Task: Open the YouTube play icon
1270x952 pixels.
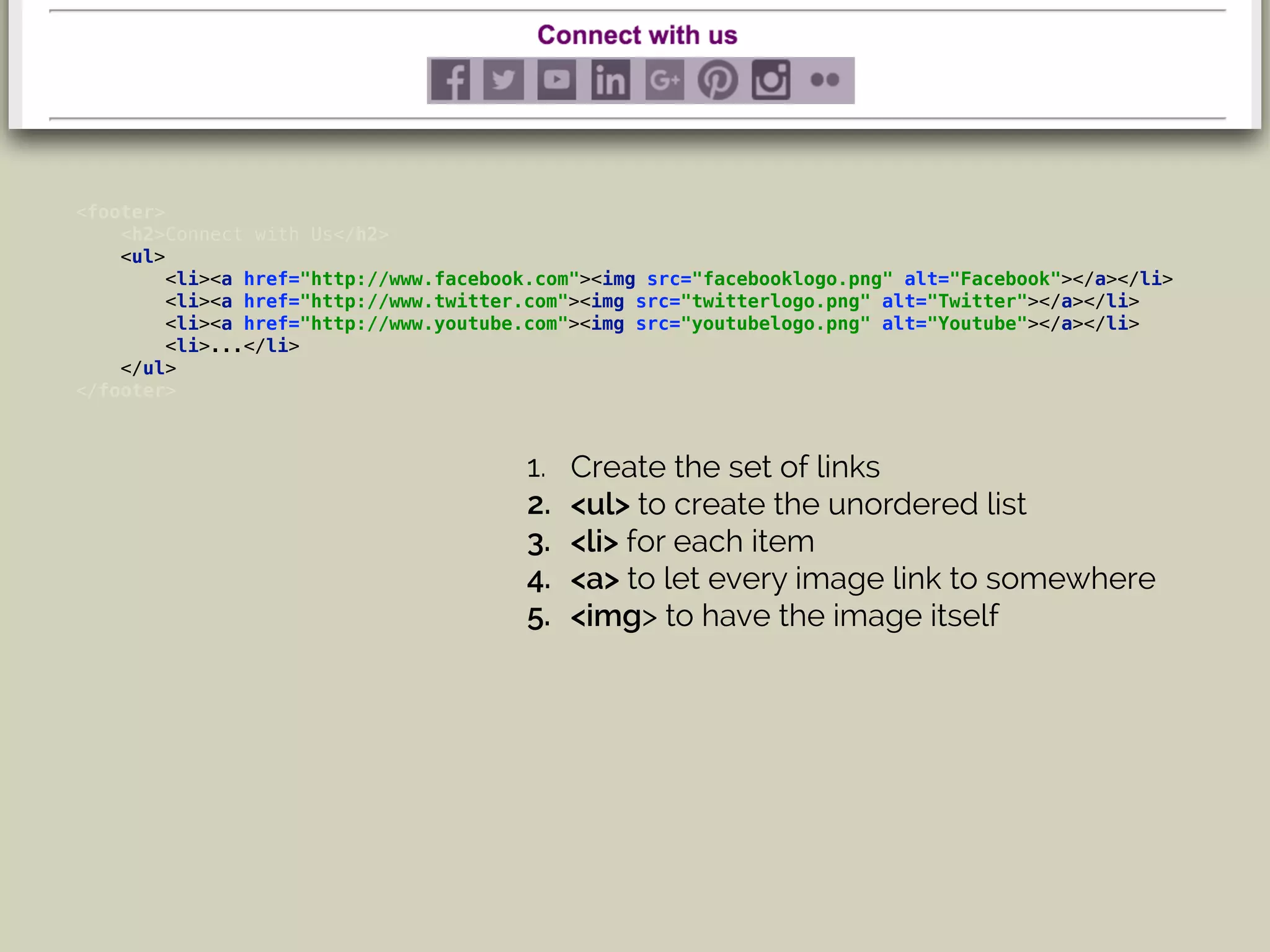Action: [x=556, y=80]
